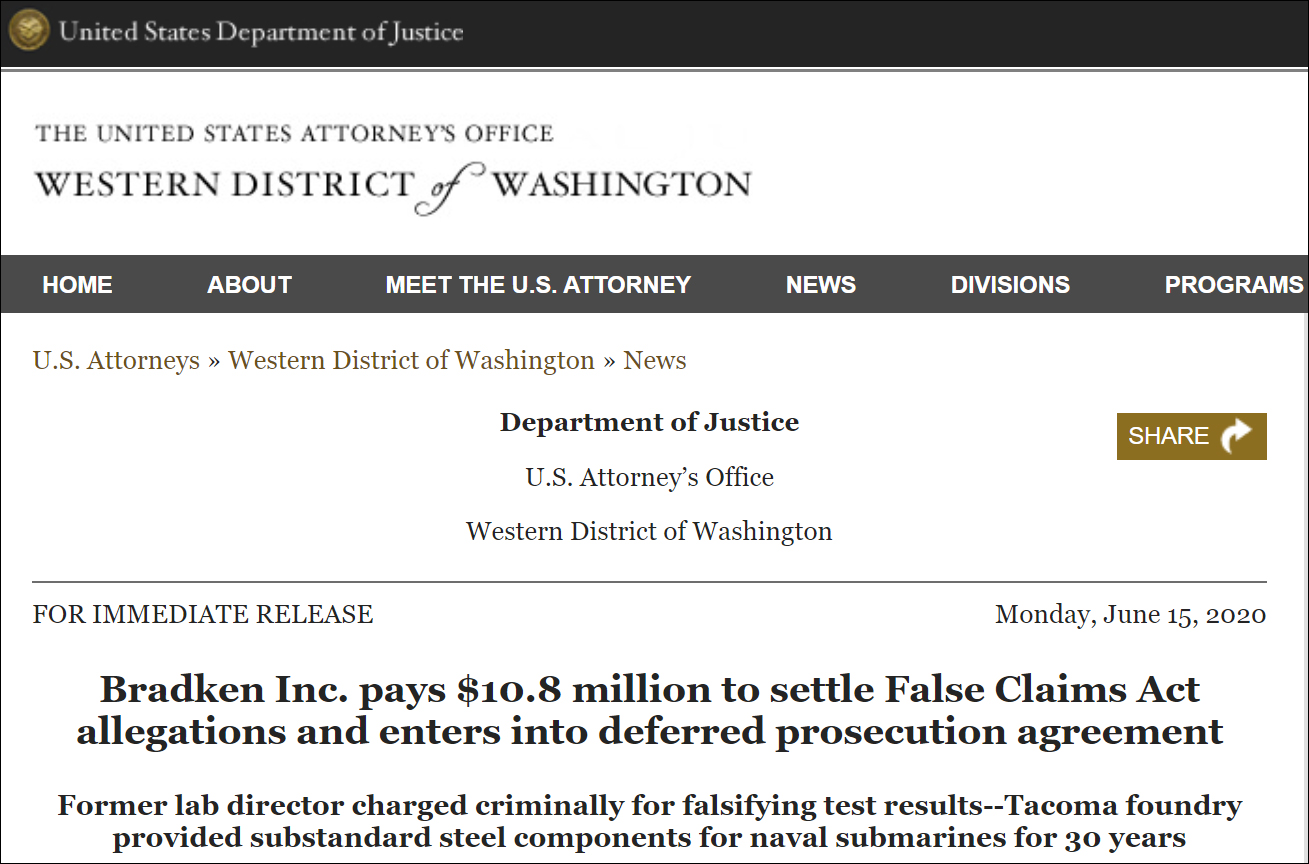This screenshot has height=864, width=1309.
Task: Follow the Western District of Washington breadcrumb link
Action: 411,360
